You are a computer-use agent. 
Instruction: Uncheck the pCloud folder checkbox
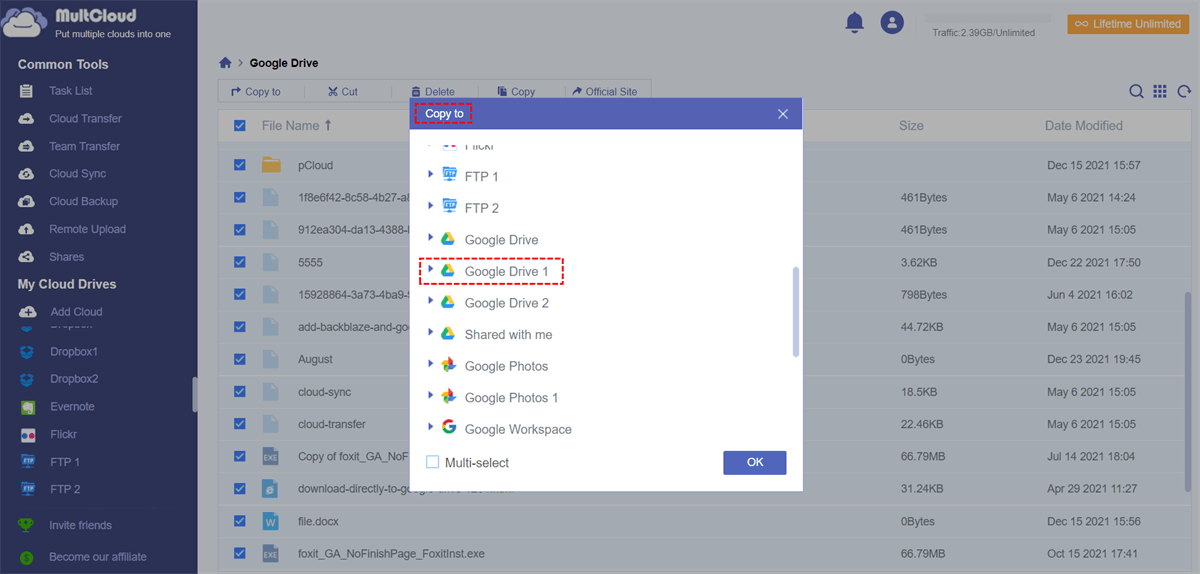pyautogui.click(x=240, y=165)
